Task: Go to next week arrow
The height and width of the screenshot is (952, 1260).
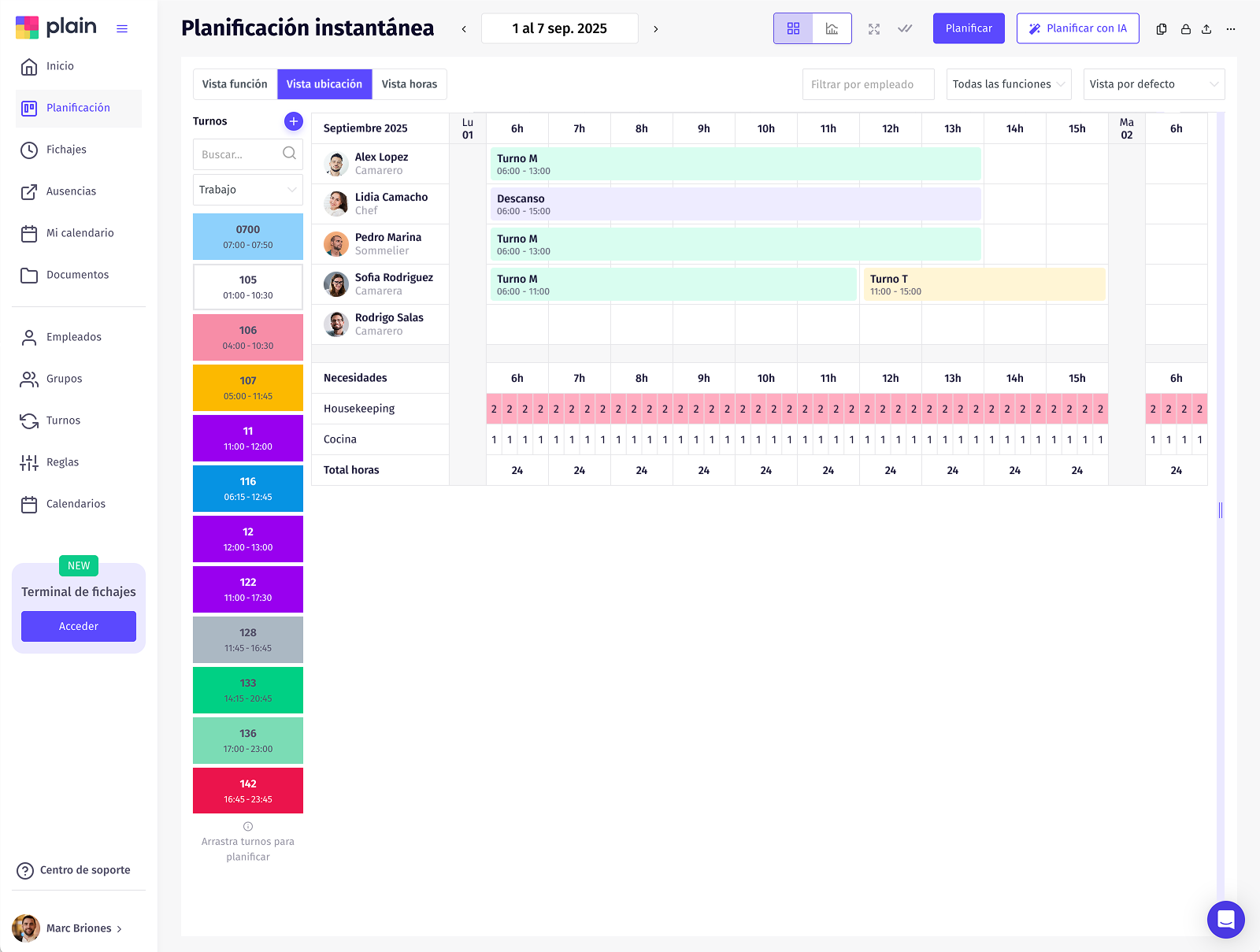Action: pyautogui.click(x=655, y=29)
